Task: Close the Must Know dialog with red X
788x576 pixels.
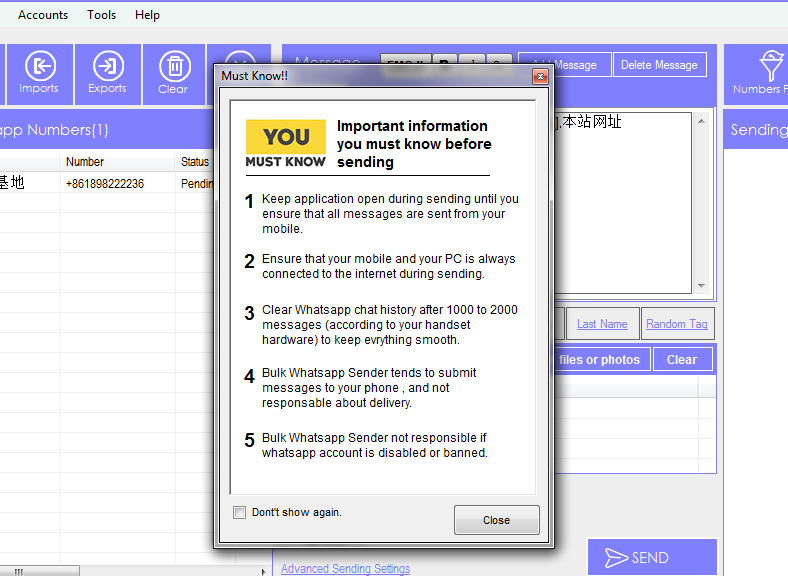Action: [x=540, y=76]
